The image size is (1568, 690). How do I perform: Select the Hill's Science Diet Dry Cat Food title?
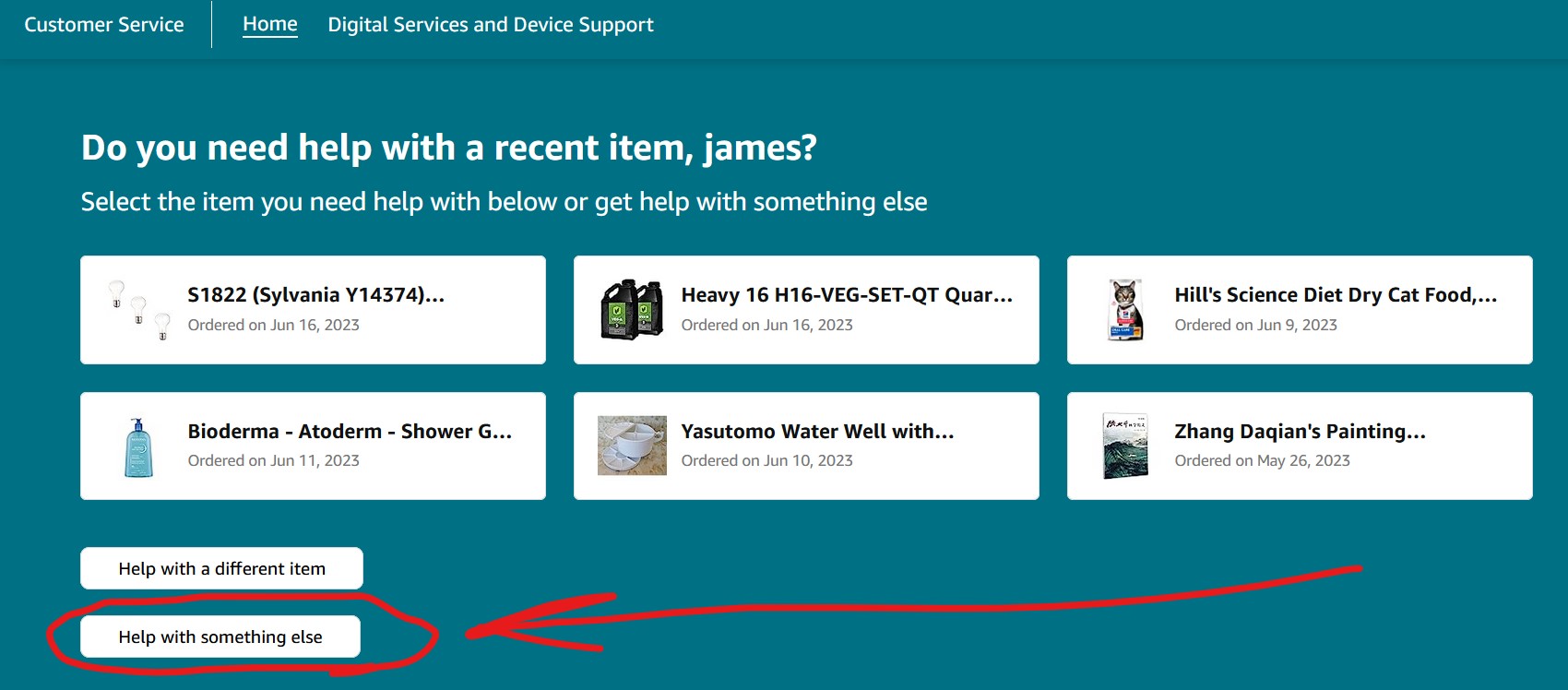click(x=1336, y=295)
